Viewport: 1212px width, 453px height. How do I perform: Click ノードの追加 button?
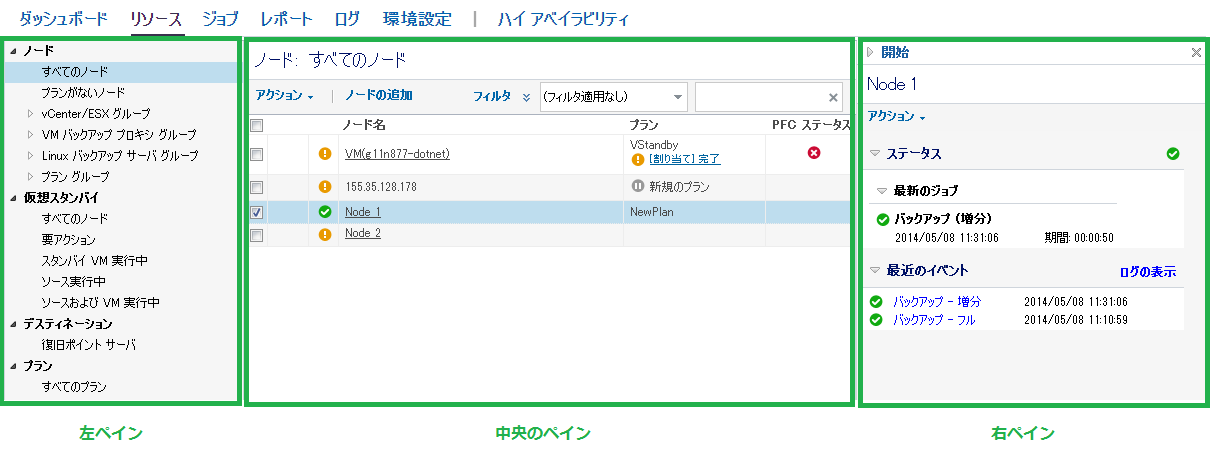pyautogui.click(x=379, y=96)
